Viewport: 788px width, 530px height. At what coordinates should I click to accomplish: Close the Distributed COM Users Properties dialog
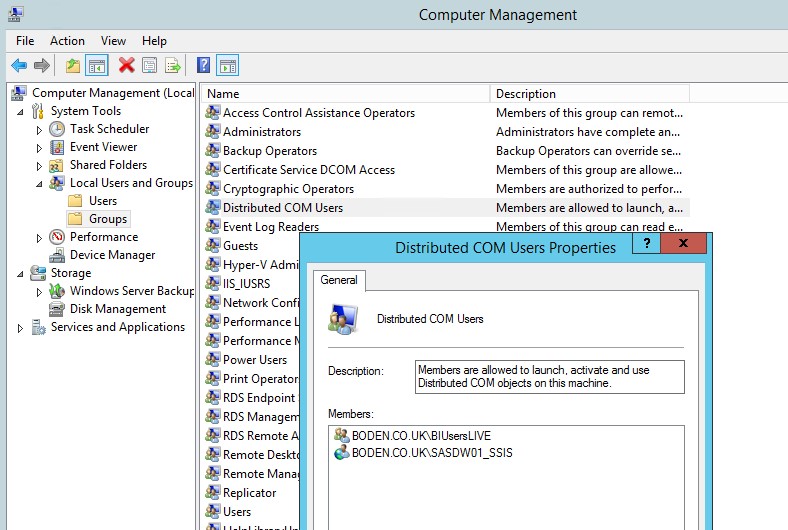683,243
